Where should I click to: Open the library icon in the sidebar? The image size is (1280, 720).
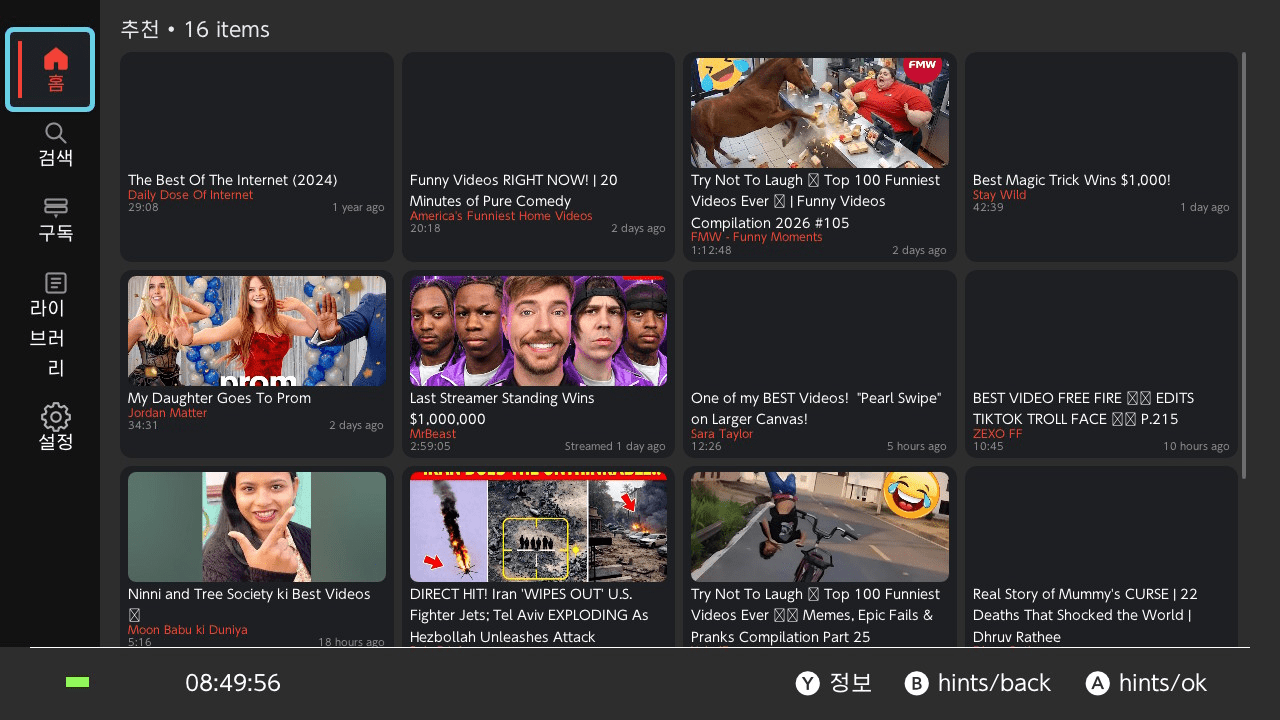[x=56, y=283]
